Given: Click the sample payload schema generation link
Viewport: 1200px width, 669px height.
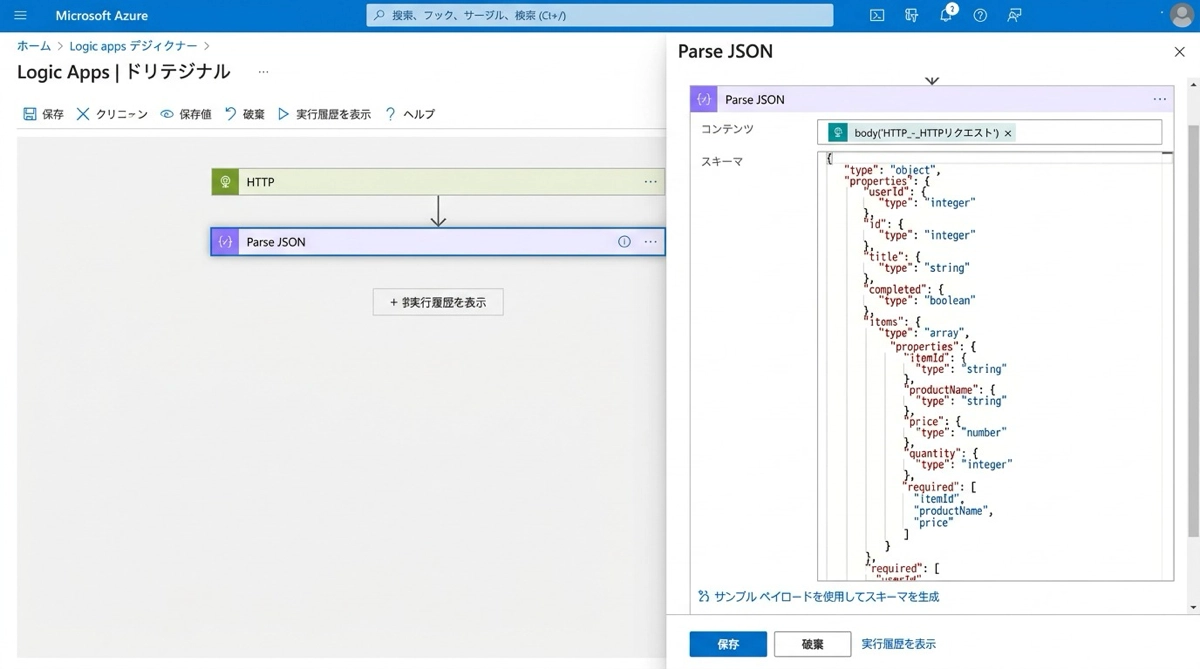Looking at the screenshot, I should pos(826,597).
